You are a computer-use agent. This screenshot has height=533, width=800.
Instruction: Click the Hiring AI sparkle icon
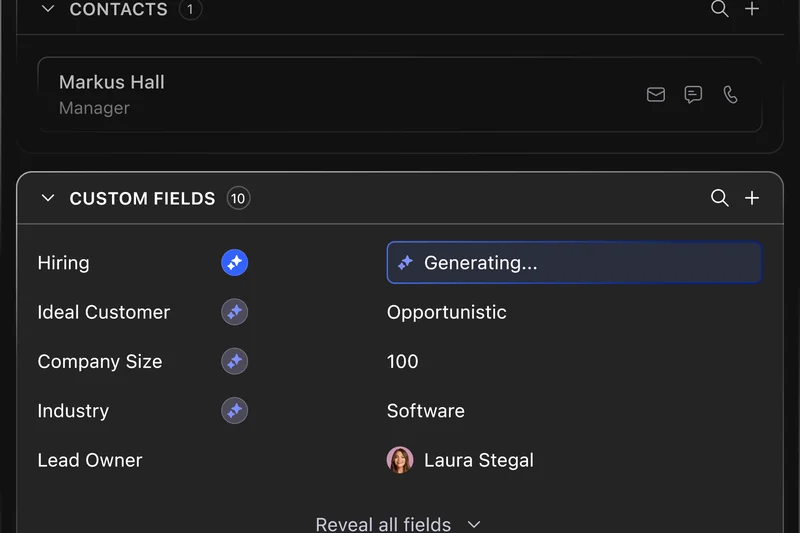pos(234,263)
